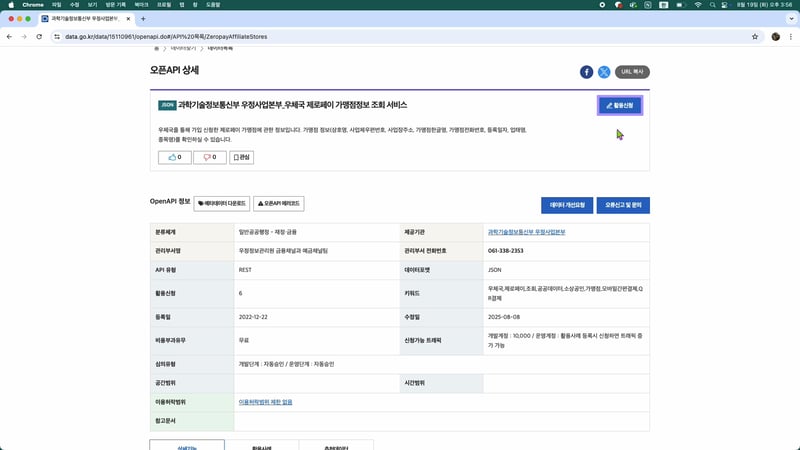Viewport: 800px width, 450px height.
Task: Open the 파일 menu
Action: (x=57, y=5)
